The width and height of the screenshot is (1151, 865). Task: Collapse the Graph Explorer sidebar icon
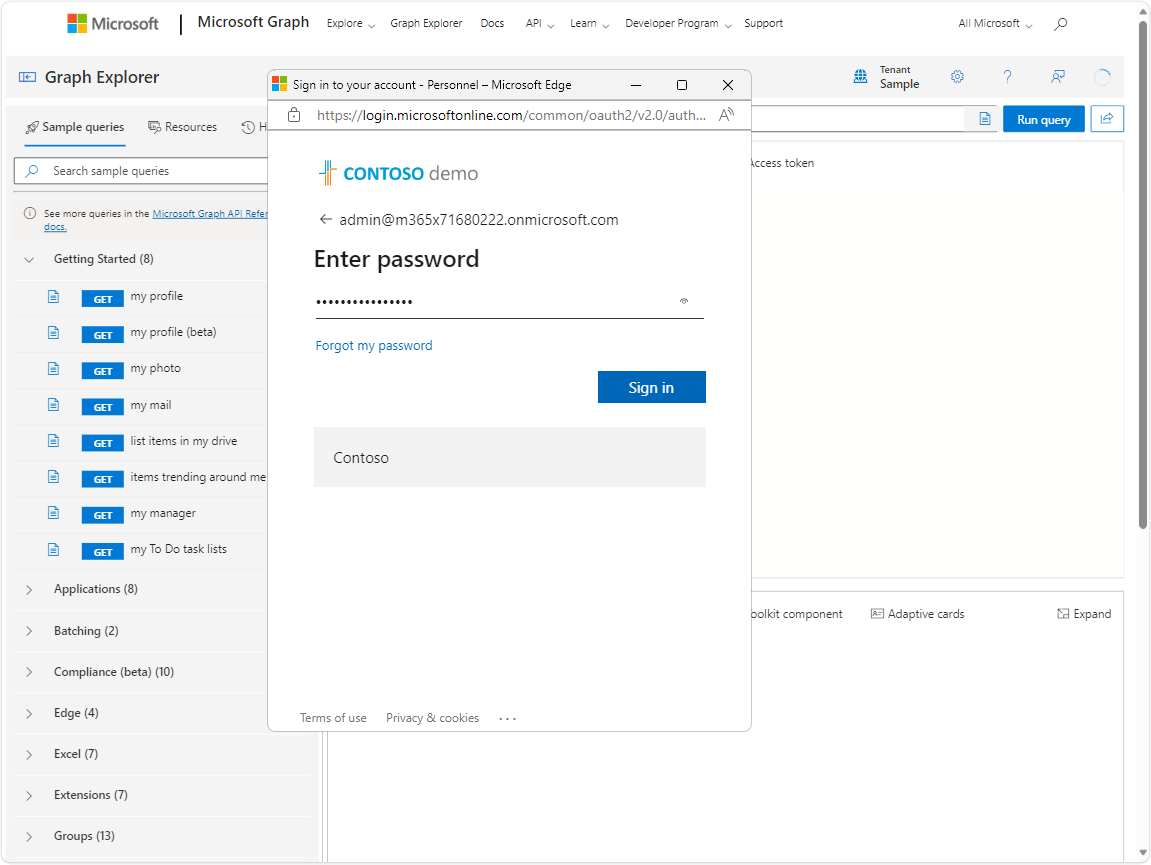click(x=27, y=77)
